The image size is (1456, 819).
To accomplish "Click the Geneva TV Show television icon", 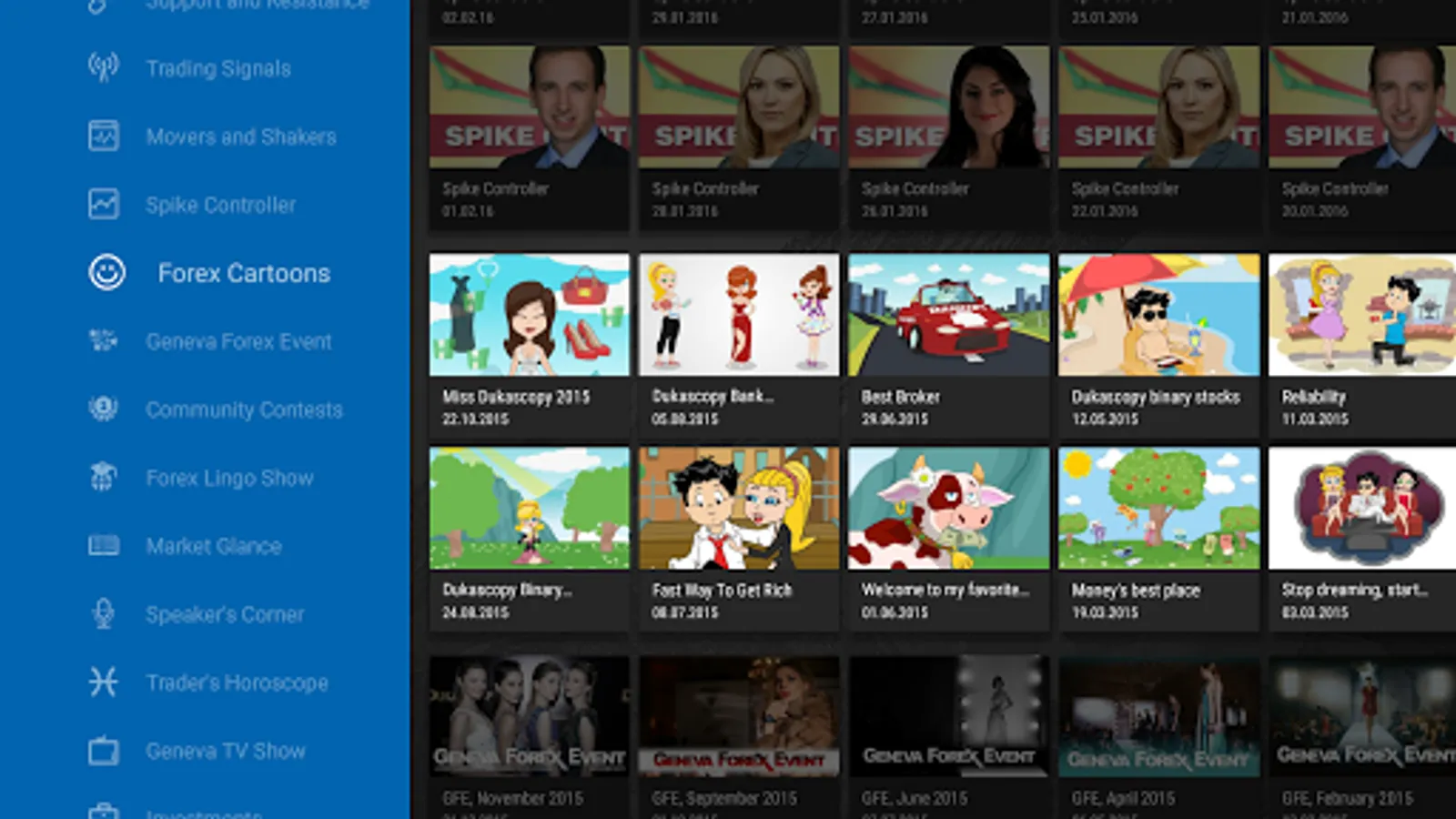I will point(104,750).
